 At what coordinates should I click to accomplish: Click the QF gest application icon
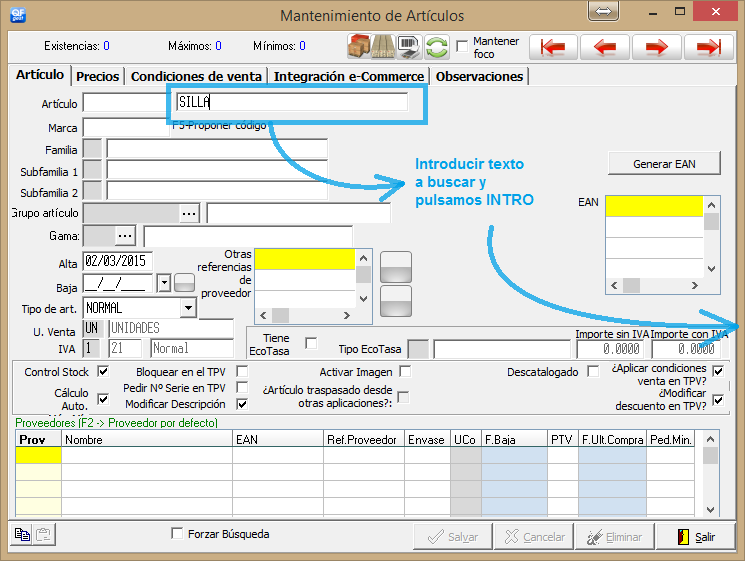tap(18, 15)
